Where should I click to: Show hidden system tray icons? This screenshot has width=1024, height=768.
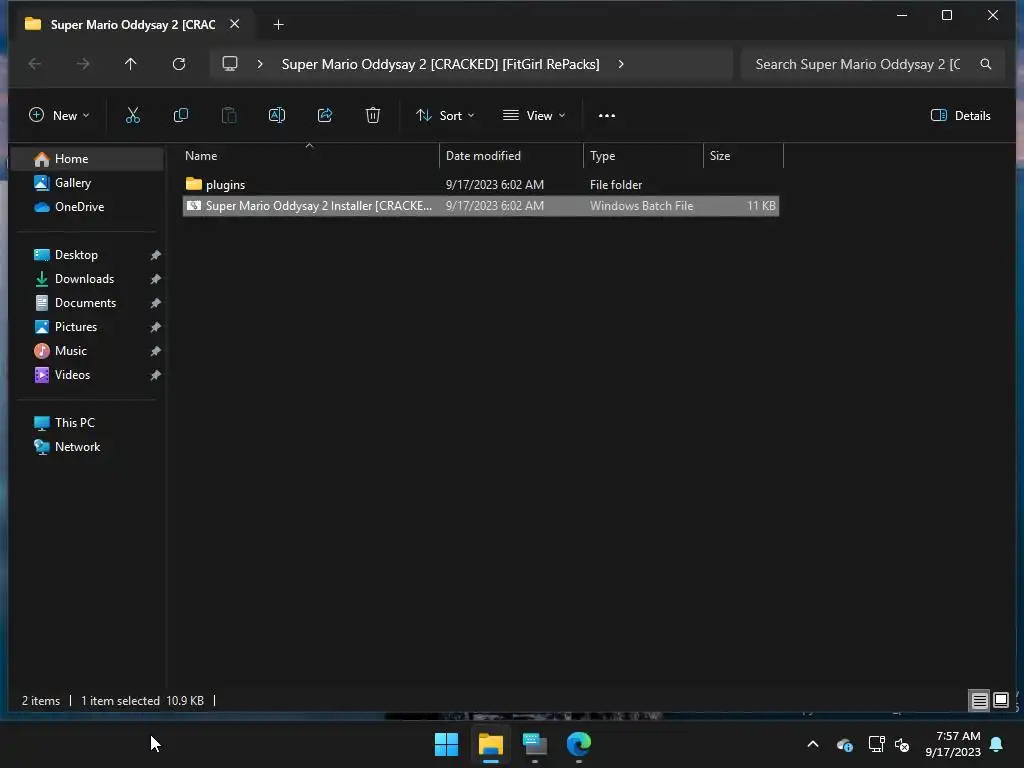813,744
